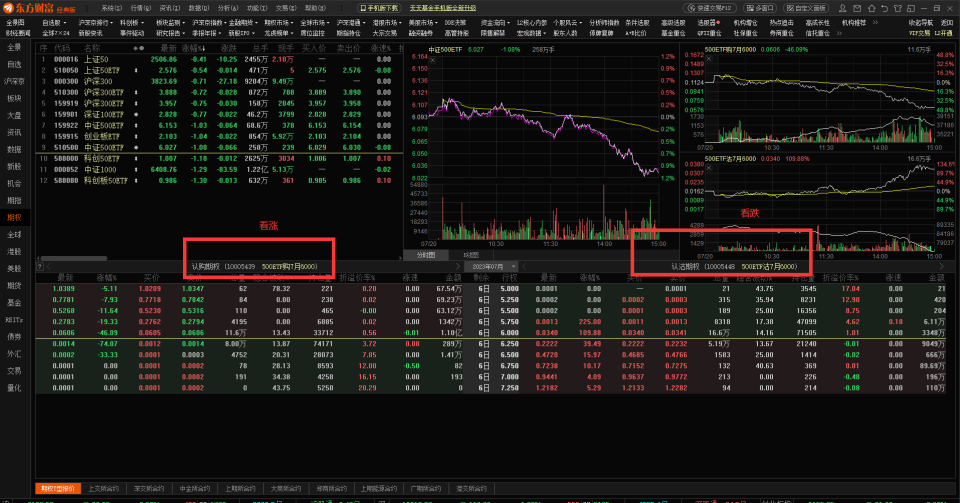960x503 pixels.
Task: Click the next arrow right of 认沽期权 header
Action: pyautogui.click(x=941, y=266)
